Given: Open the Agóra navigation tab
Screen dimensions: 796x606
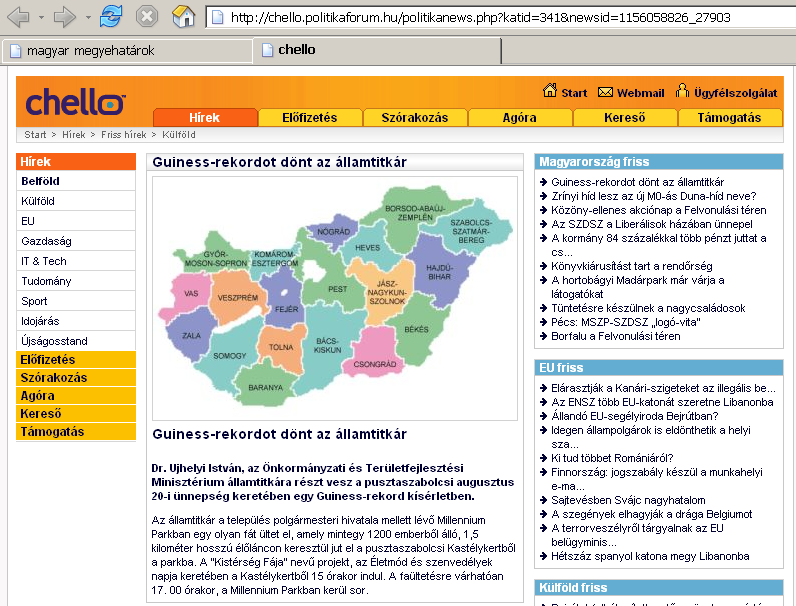Looking at the screenshot, I should pyautogui.click(x=519, y=117).
